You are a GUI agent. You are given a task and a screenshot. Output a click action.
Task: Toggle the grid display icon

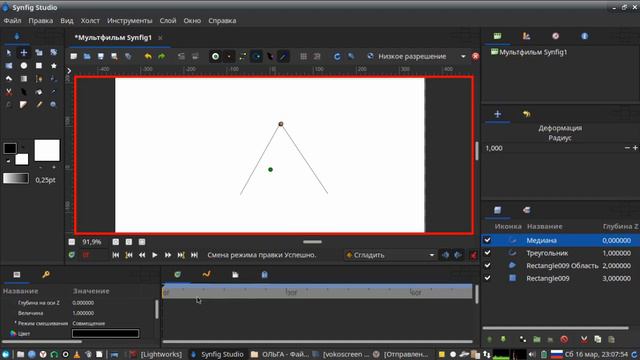303,56
